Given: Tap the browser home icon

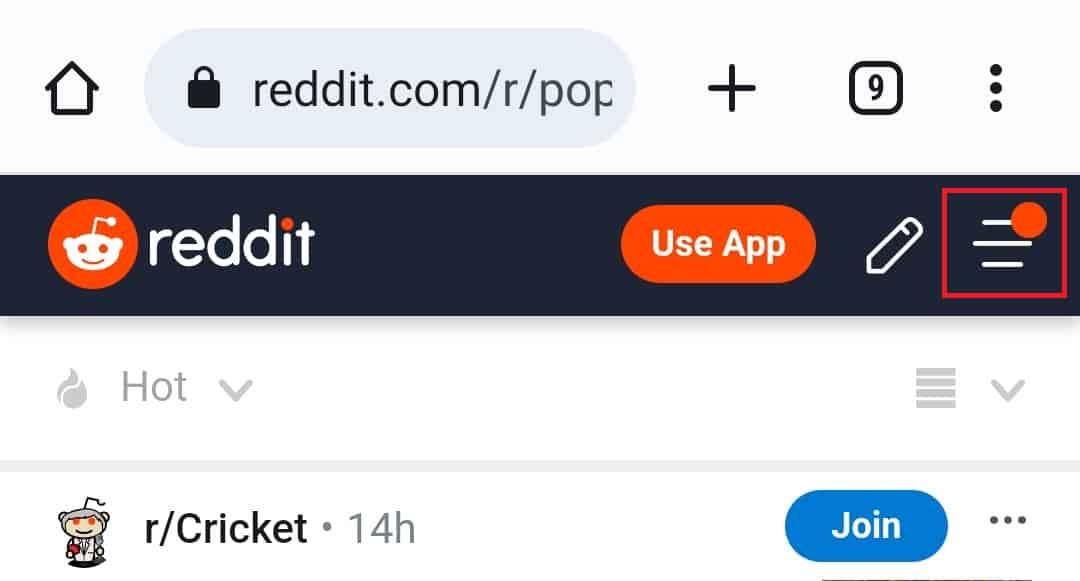Looking at the screenshot, I should point(72,88).
